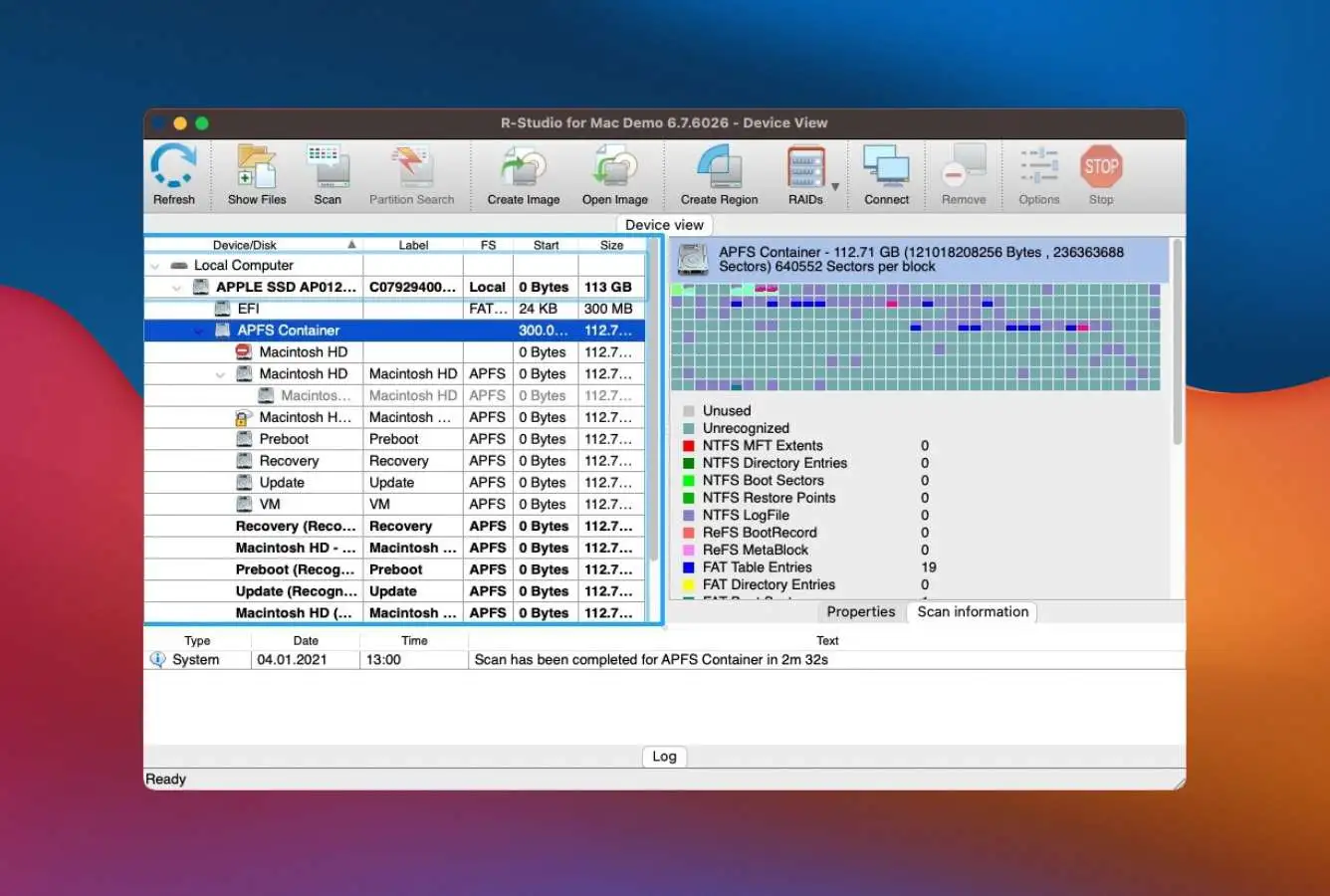Select the Update (Recogn... row
This screenshot has width=1330, height=896.
tap(395, 591)
